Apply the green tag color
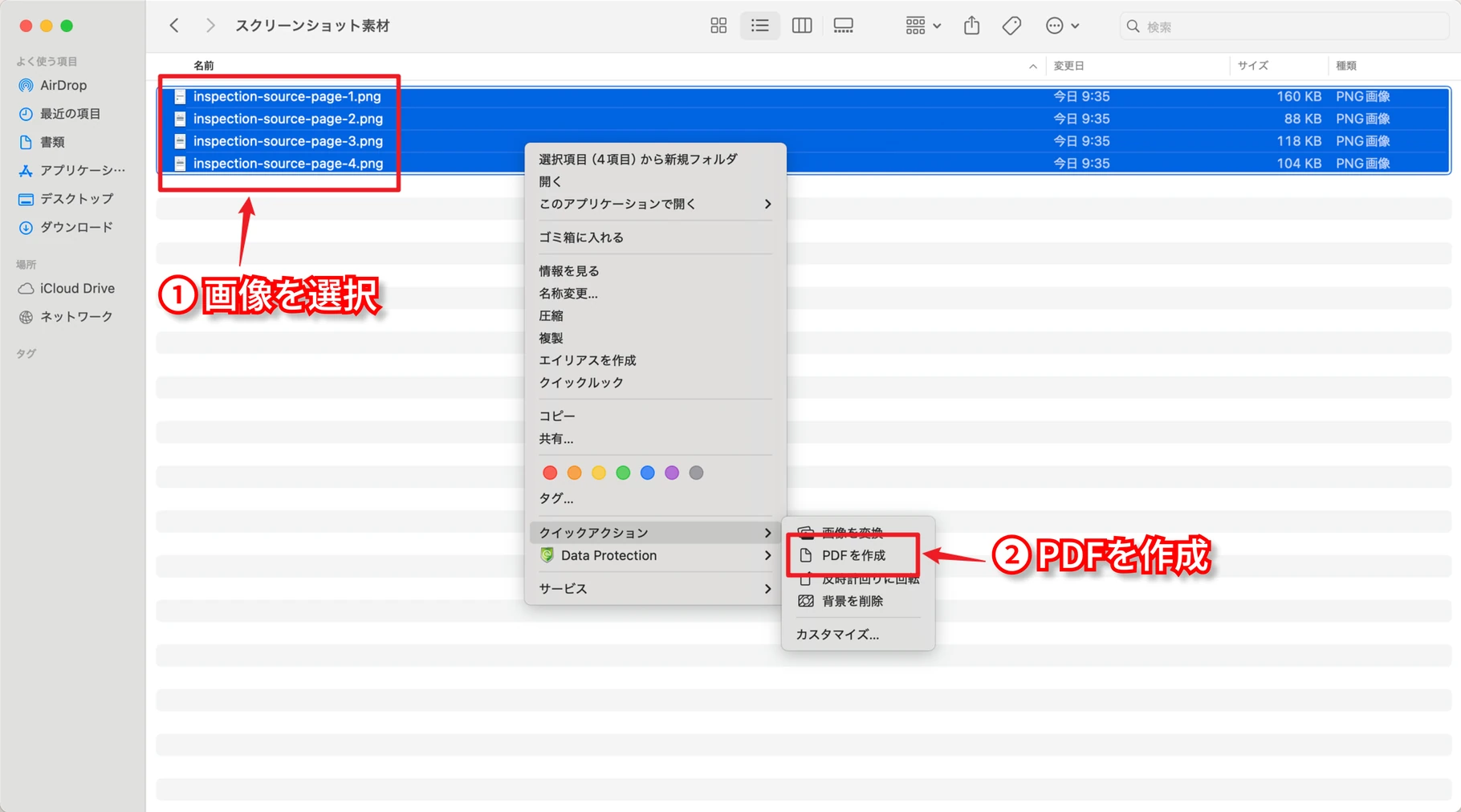The height and width of the screenshot is (812, 1461). (623, 473)
